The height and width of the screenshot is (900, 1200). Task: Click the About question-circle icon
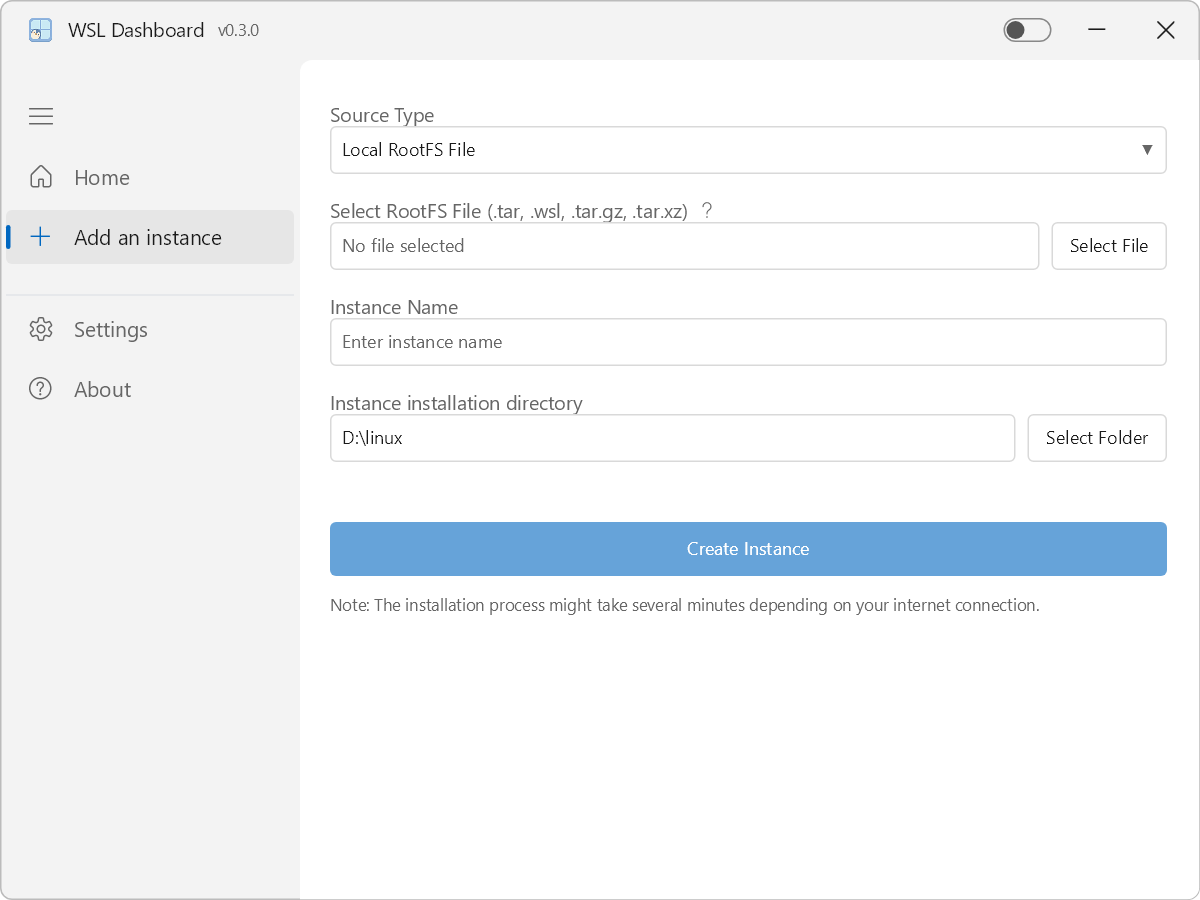[41, 389]
